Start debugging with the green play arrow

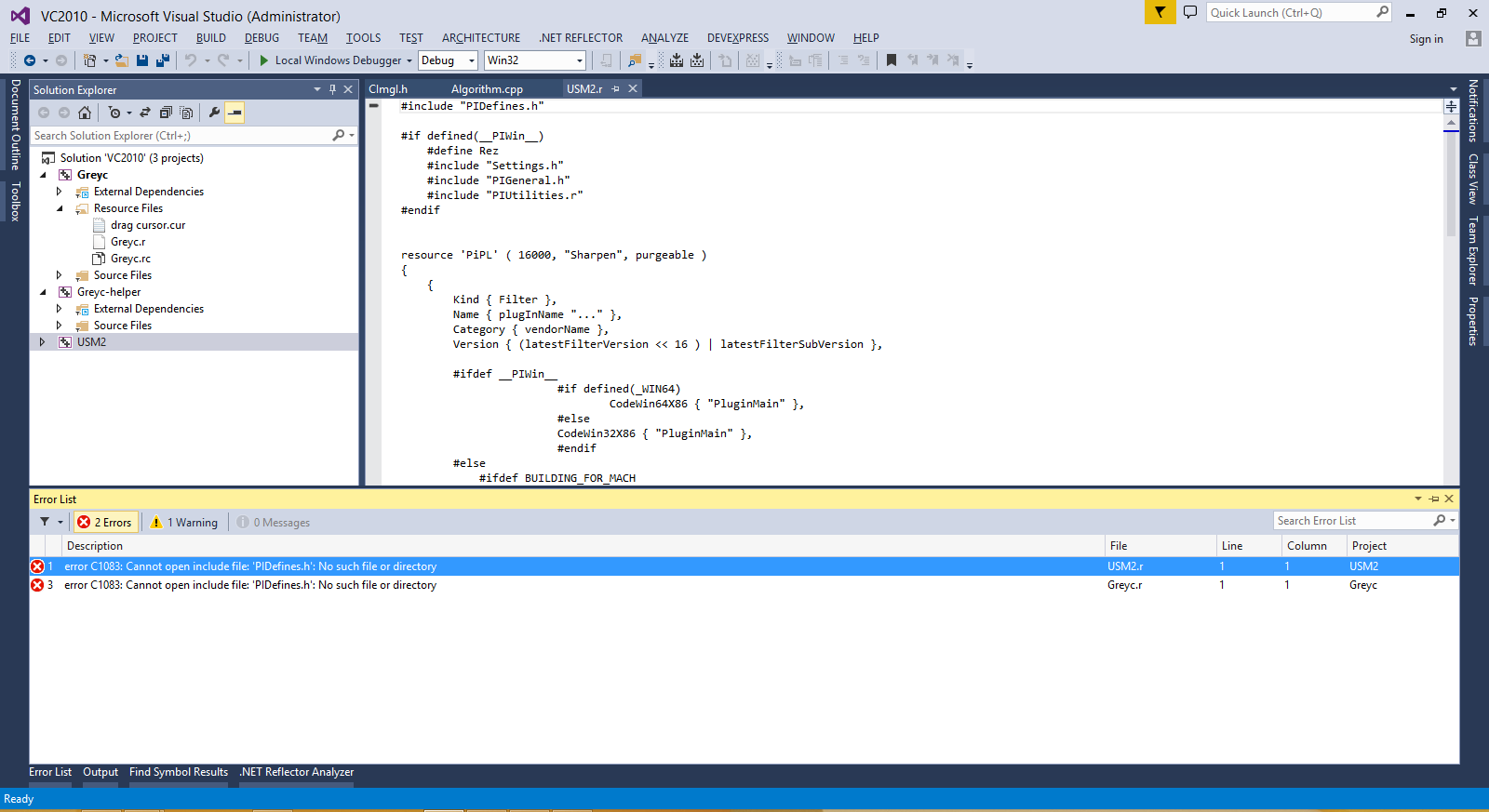(x=264, y=60)
